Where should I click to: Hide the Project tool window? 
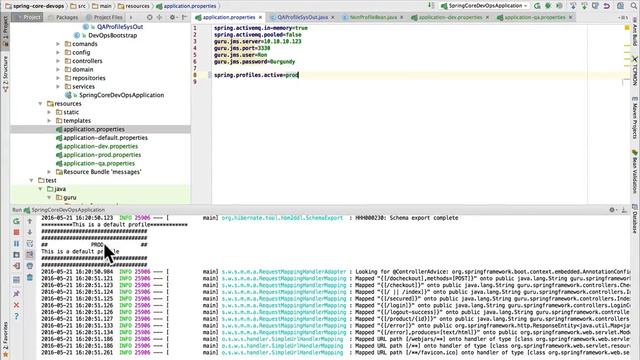point(184,17)
